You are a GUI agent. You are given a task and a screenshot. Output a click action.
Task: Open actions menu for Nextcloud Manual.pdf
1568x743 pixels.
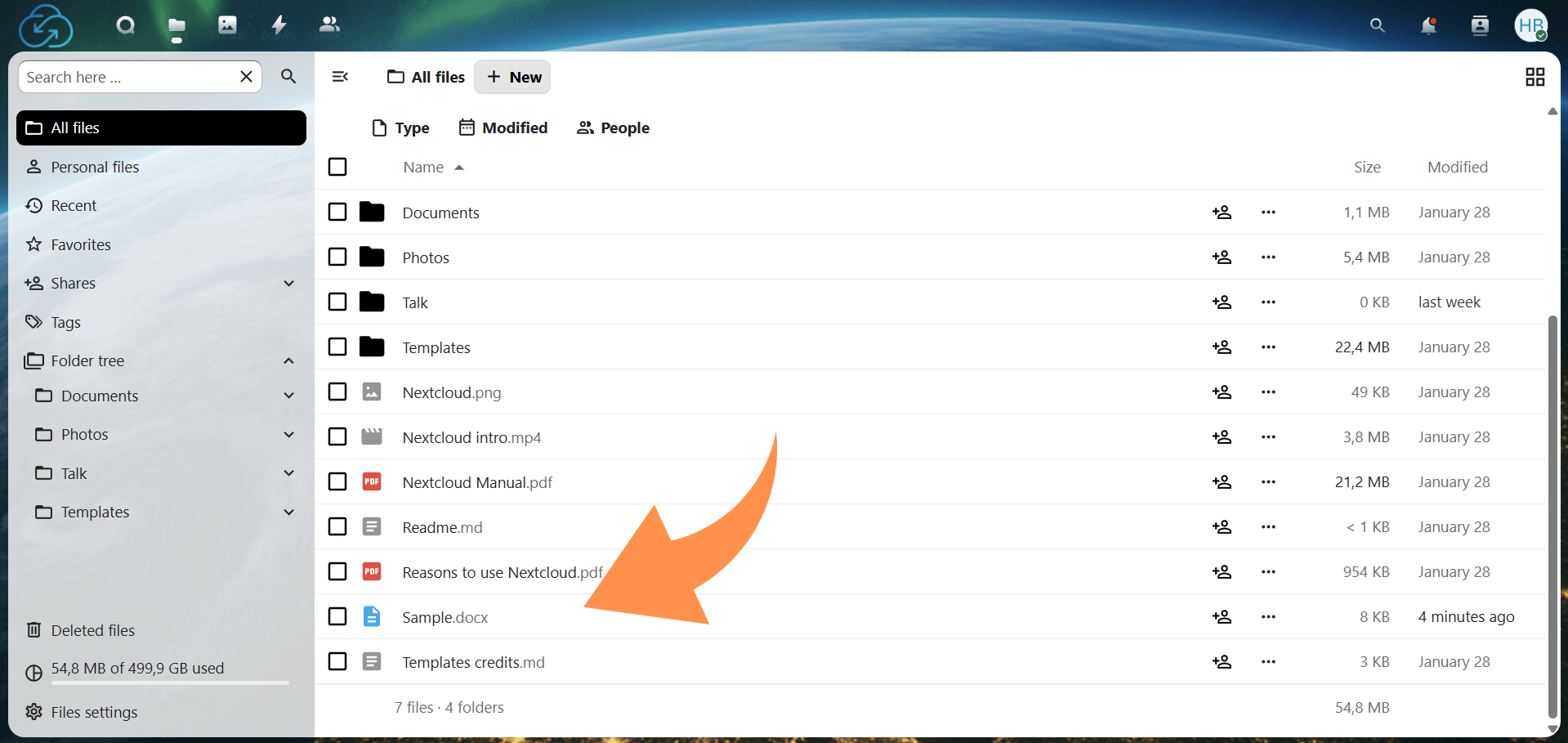point(1267,482)
